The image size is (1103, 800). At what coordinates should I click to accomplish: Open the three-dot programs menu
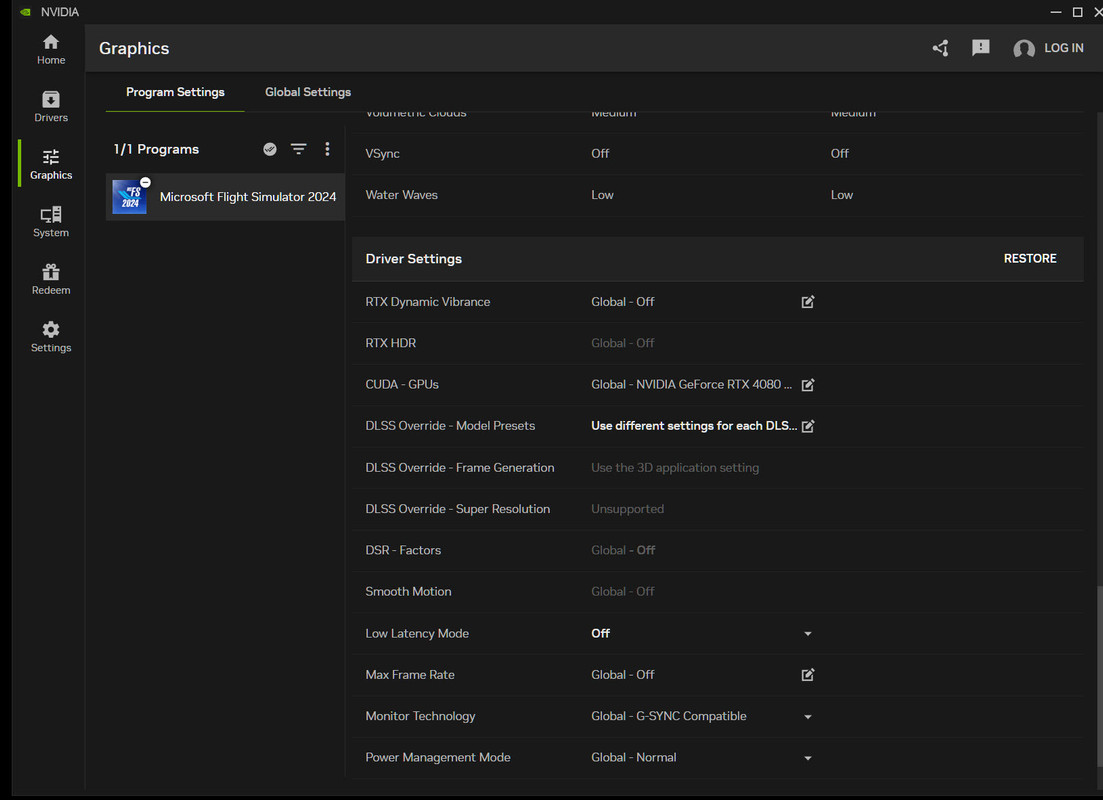tap(327, 148)
